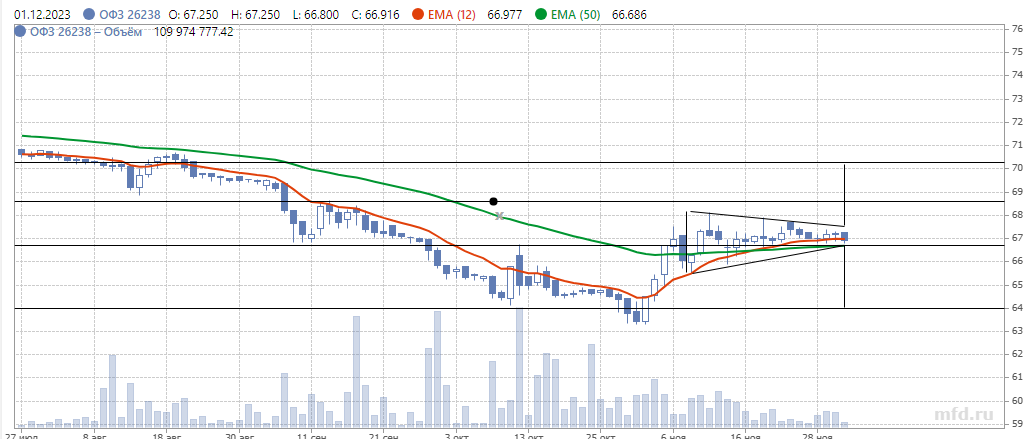Viewport: 1032px width, 439px height.
Task: Click price axis label 69
Action: pyautogui.click(x=1017, y=192)
